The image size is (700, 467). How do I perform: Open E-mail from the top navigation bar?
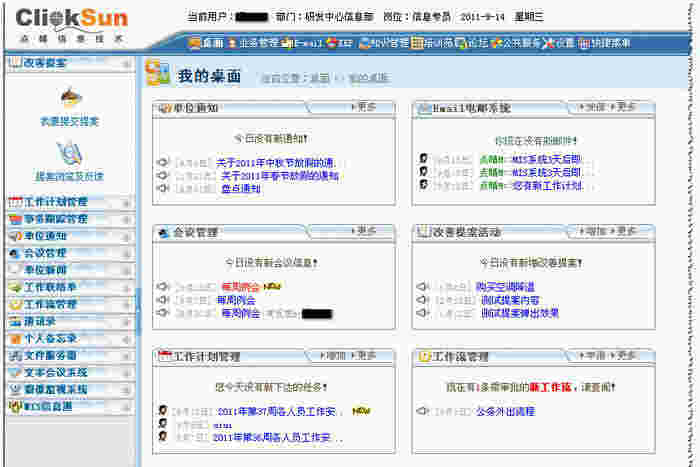click(302, 43)
